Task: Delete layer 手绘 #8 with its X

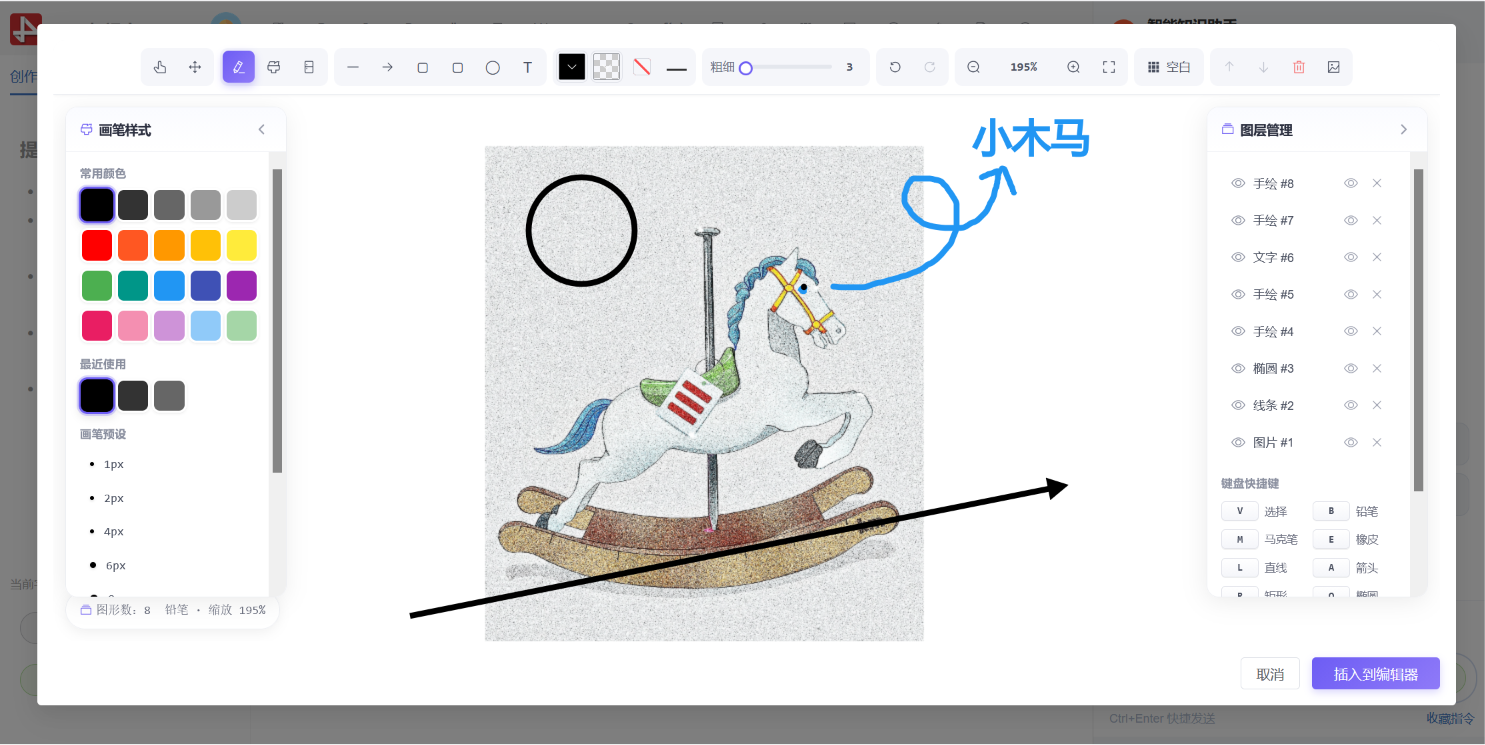Action: coord(1376,183)
